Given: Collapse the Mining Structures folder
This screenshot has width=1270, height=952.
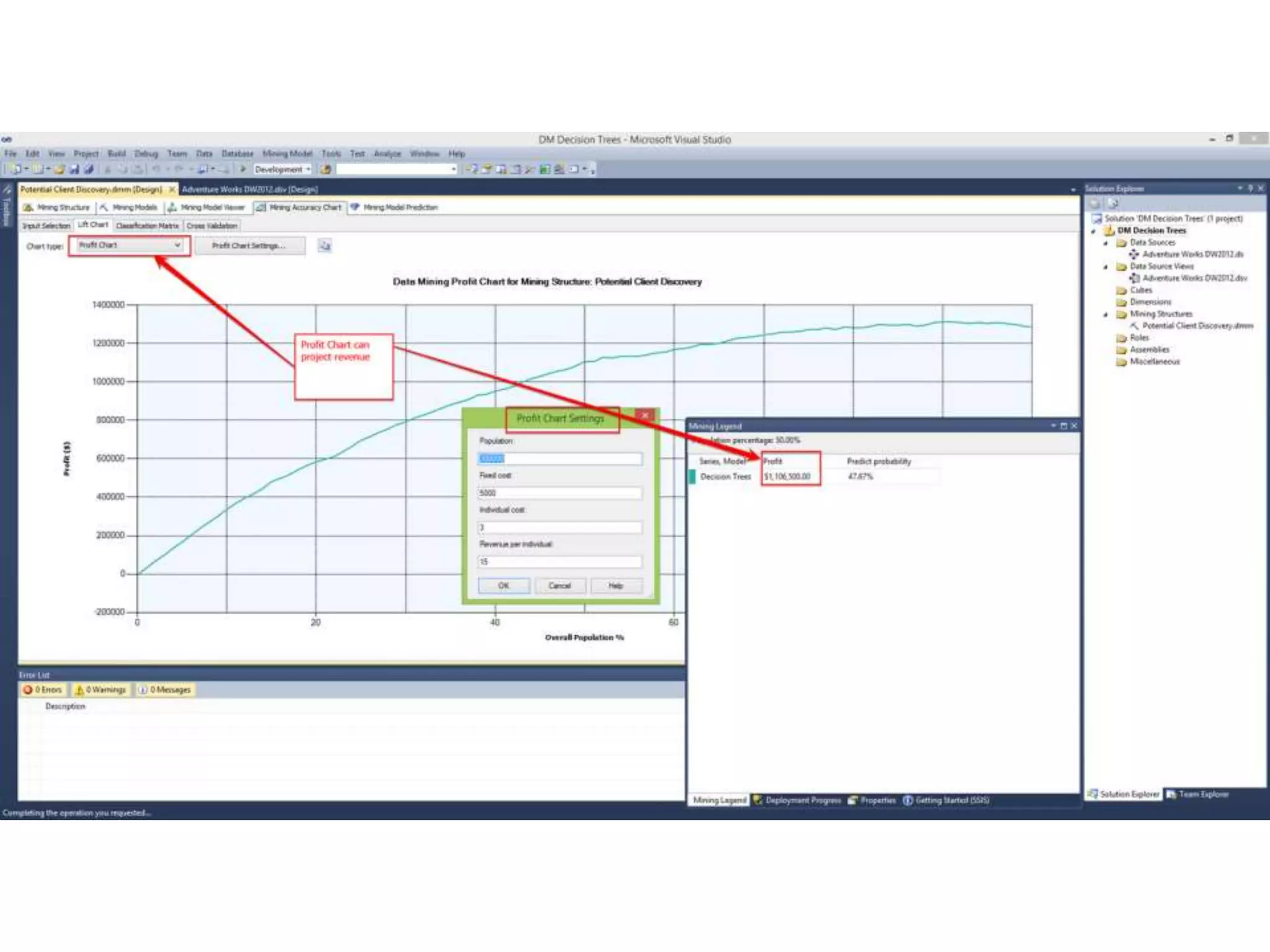Looking at the screenshot, I should (x=1106, y=315).
